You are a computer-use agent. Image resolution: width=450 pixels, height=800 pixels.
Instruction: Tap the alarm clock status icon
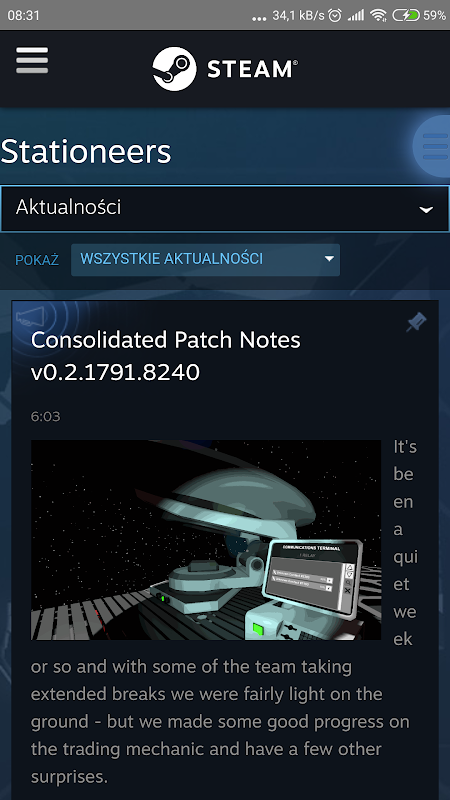point(335,15)
